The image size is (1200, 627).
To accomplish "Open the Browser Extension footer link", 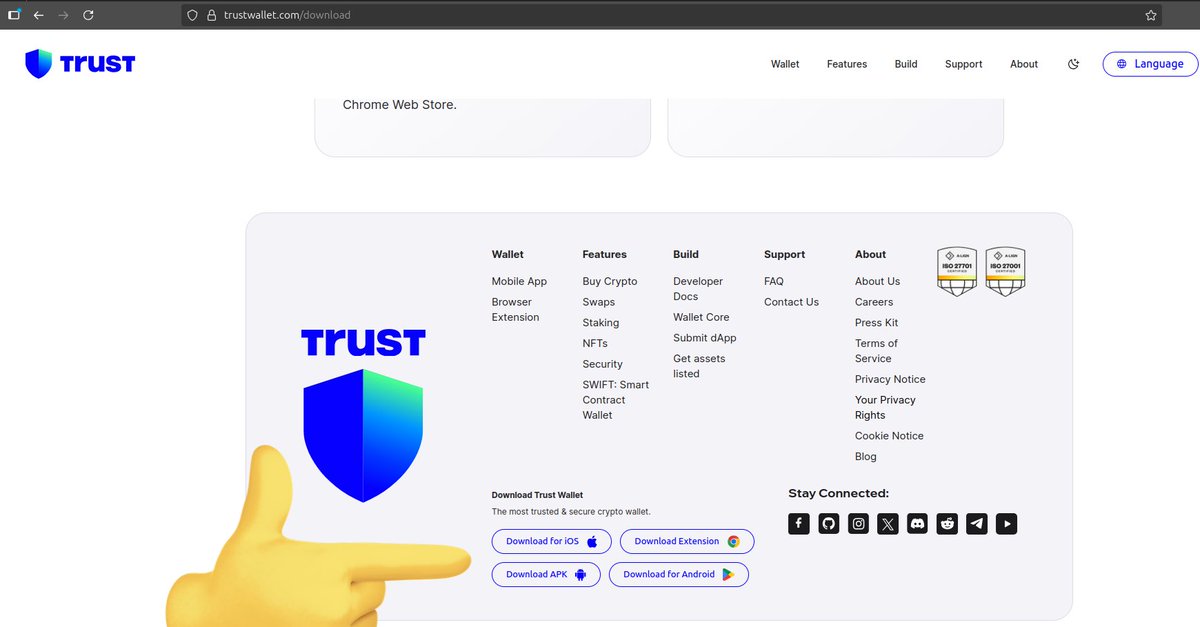I will point(515,309).
